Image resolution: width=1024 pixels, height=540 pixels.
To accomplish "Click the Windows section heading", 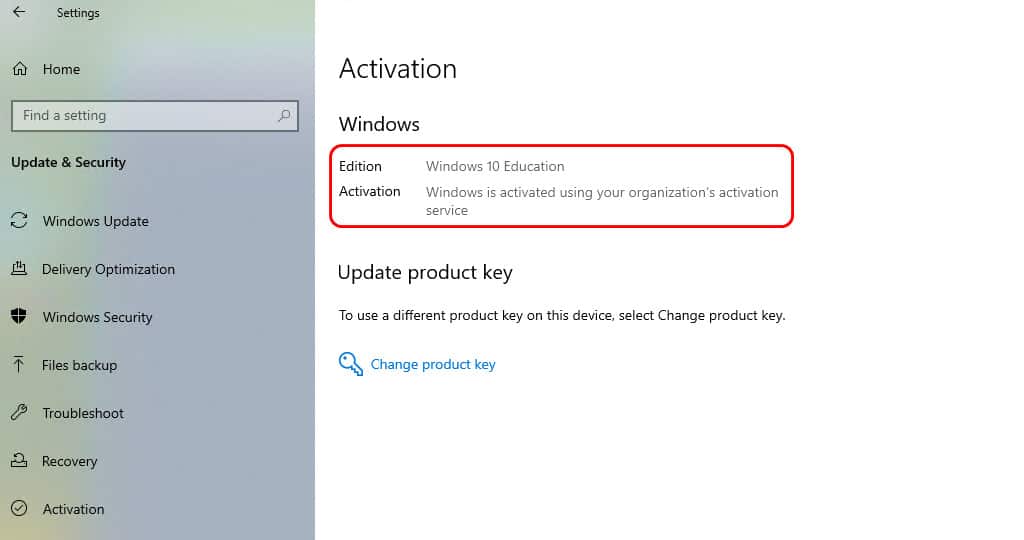I will [379, 124].
